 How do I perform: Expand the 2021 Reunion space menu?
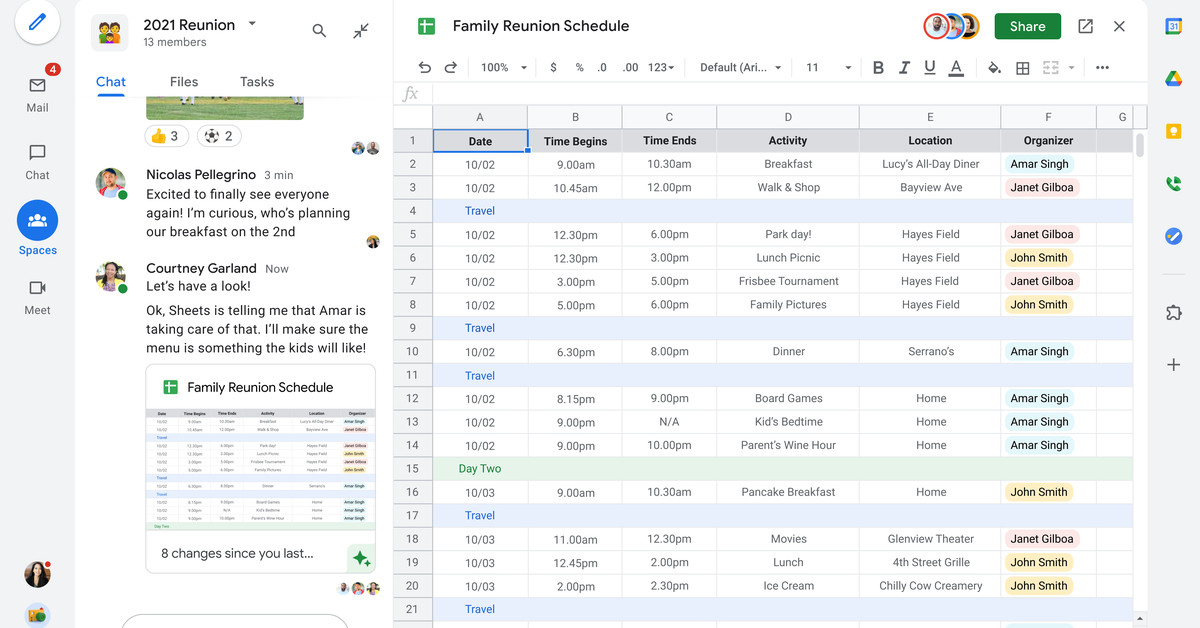(x=252, y=24)
